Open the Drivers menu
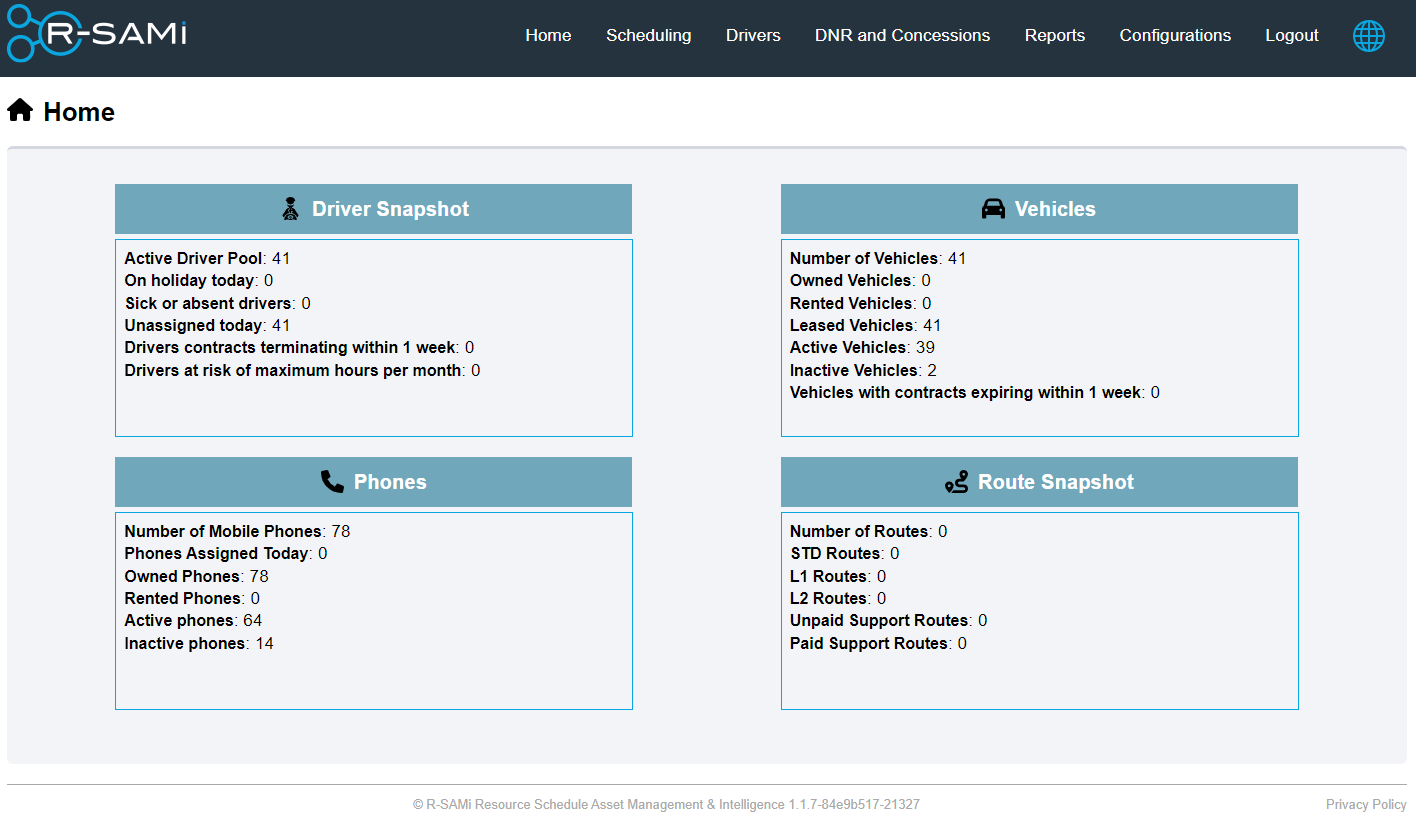Image resolution: width=1416 pixels, height=828 pixels. (753, 35)
